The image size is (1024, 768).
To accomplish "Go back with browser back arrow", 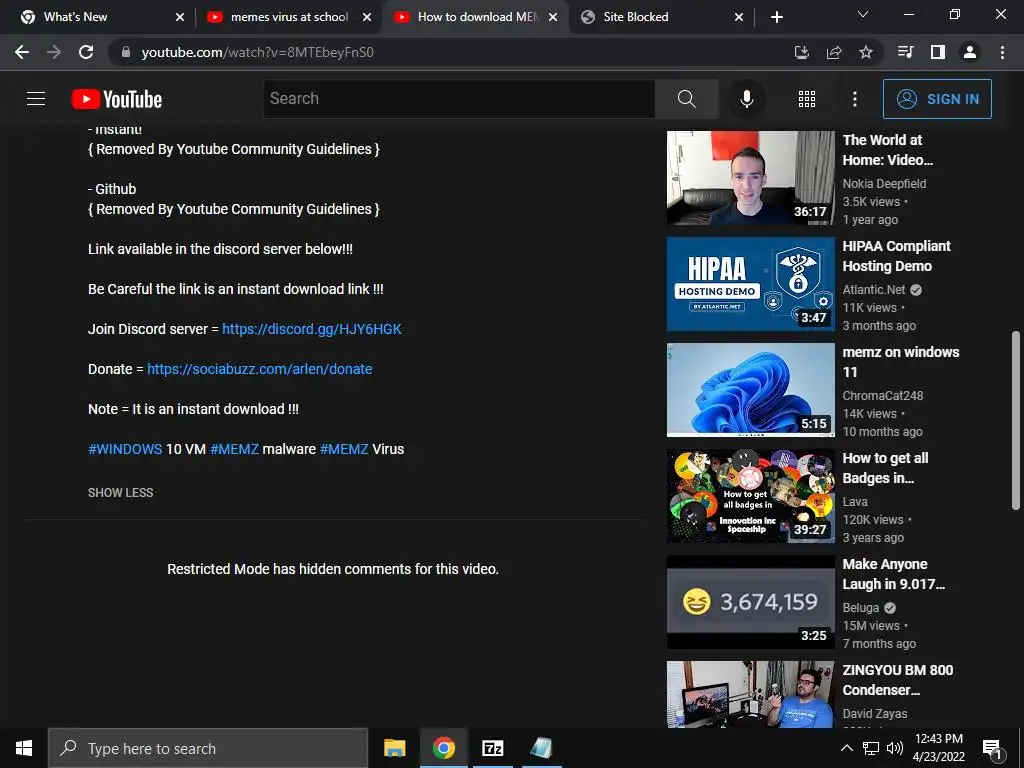I will [22, 52].
